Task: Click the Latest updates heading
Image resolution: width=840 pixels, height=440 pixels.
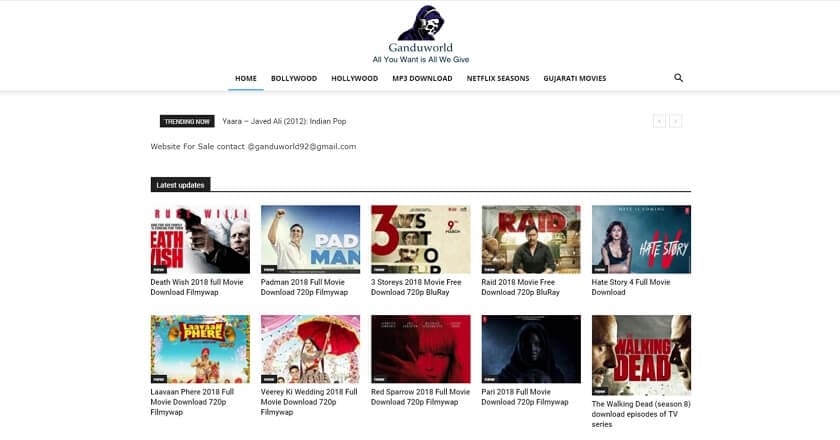Action: 181,185
